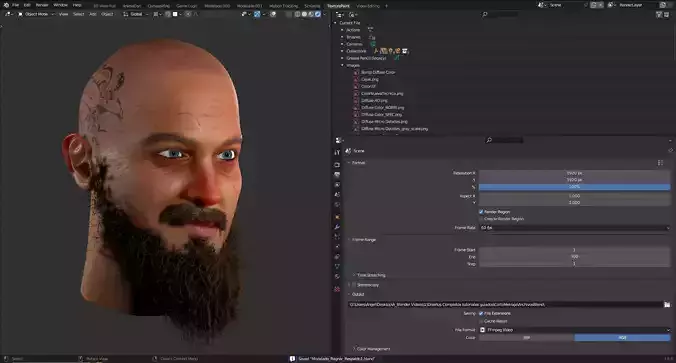676x363 pixels.
Task: Toggle proportional editing in viewport header
Action: pyautogui.click(x=188, y=14)
